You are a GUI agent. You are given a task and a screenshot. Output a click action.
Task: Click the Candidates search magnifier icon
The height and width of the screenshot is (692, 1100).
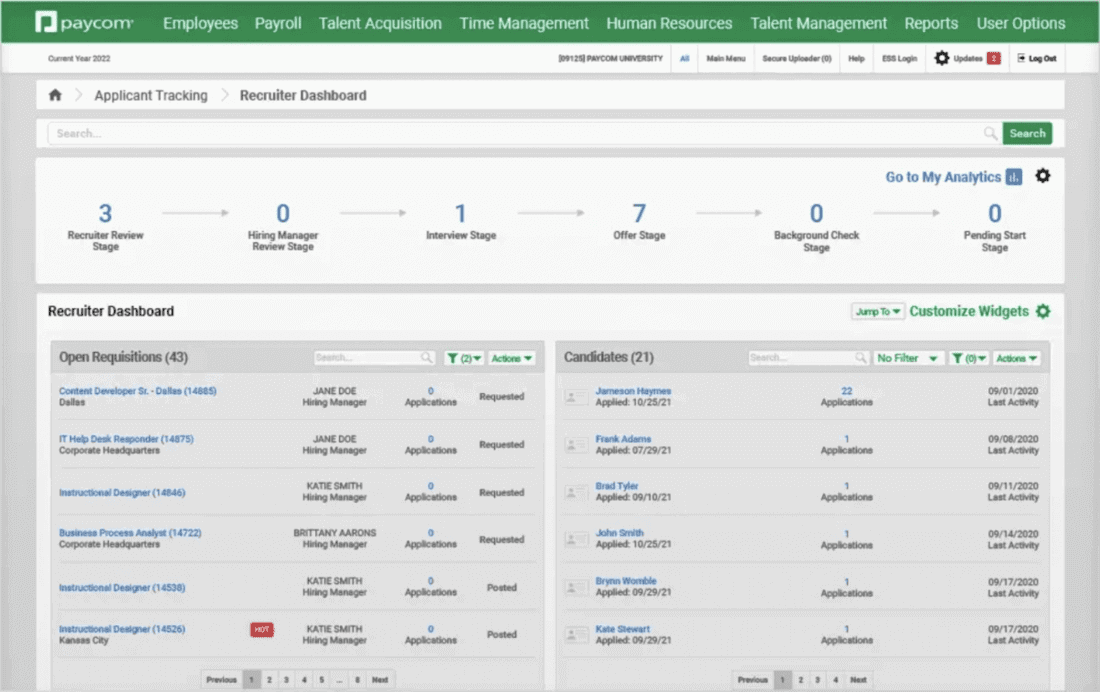[861, 358]
